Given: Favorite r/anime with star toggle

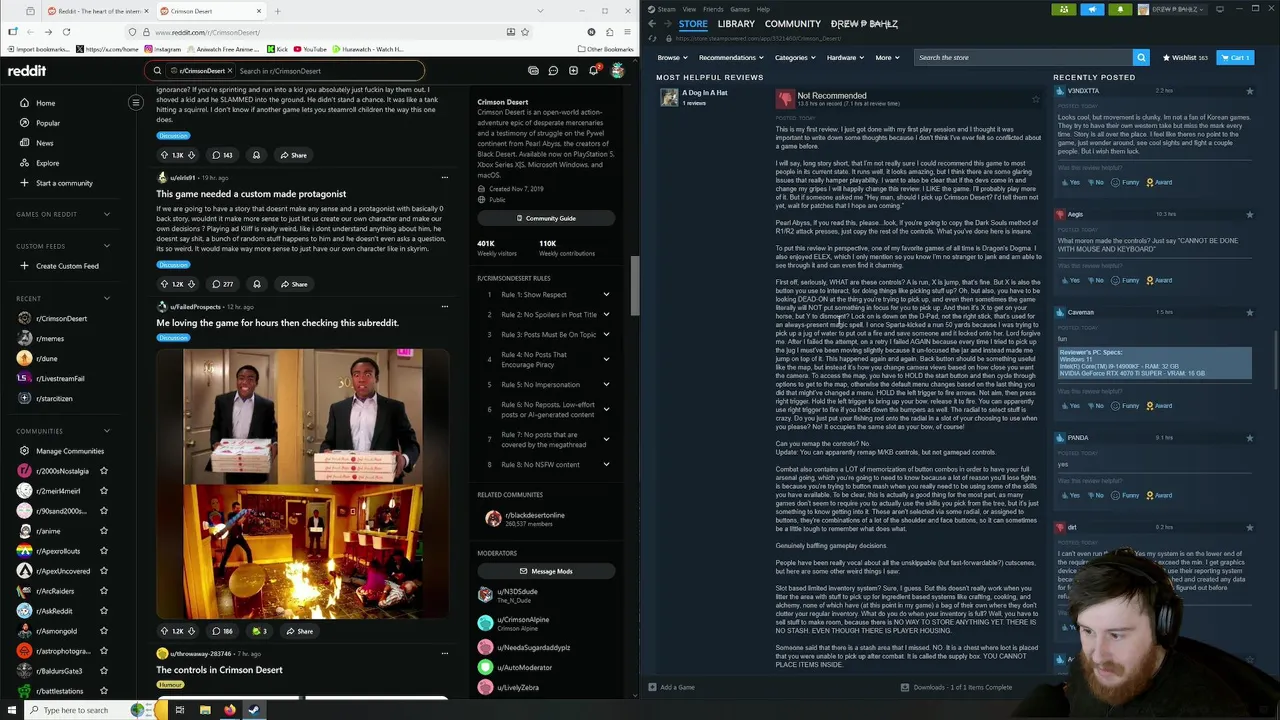Looking at the screenshot, I should [103, 531].
